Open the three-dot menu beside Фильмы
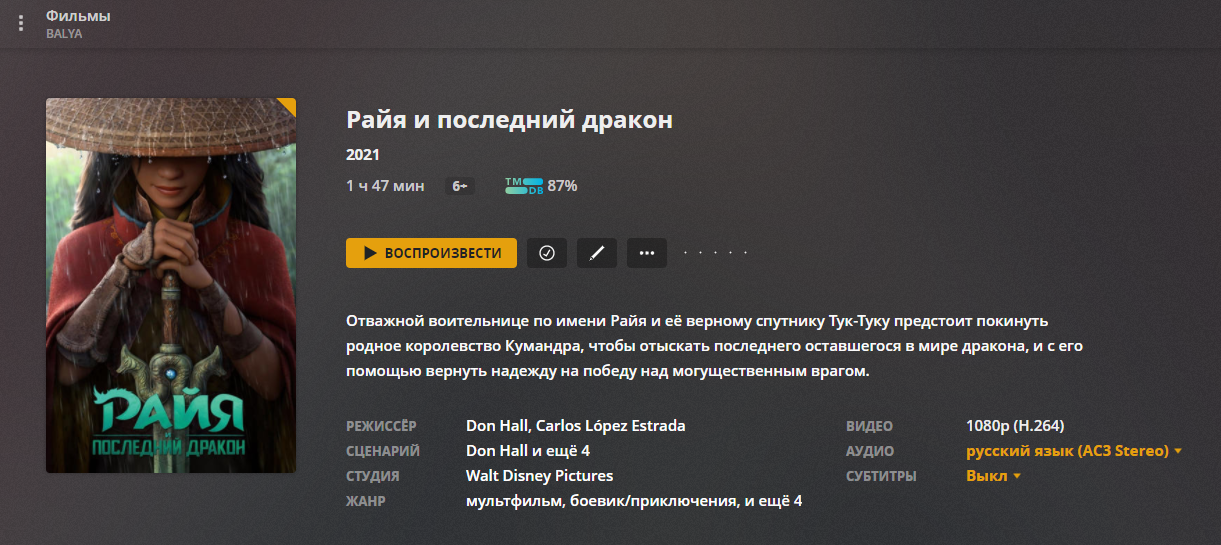 (21, 23)
